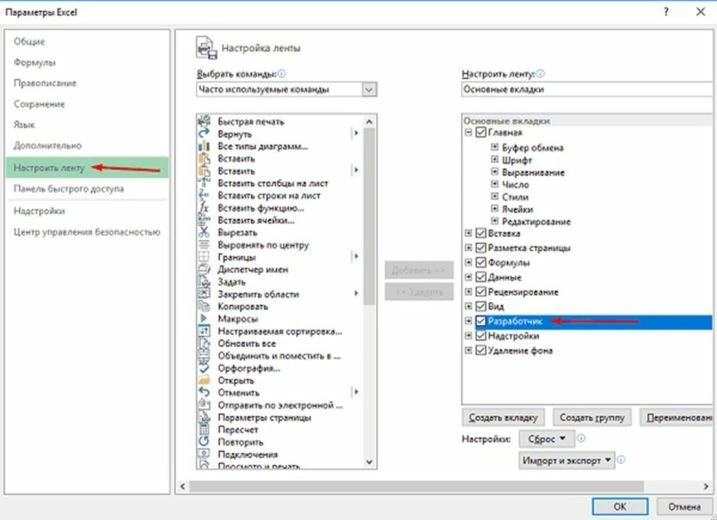Toggle the Формулы tab checkbox

481,263
